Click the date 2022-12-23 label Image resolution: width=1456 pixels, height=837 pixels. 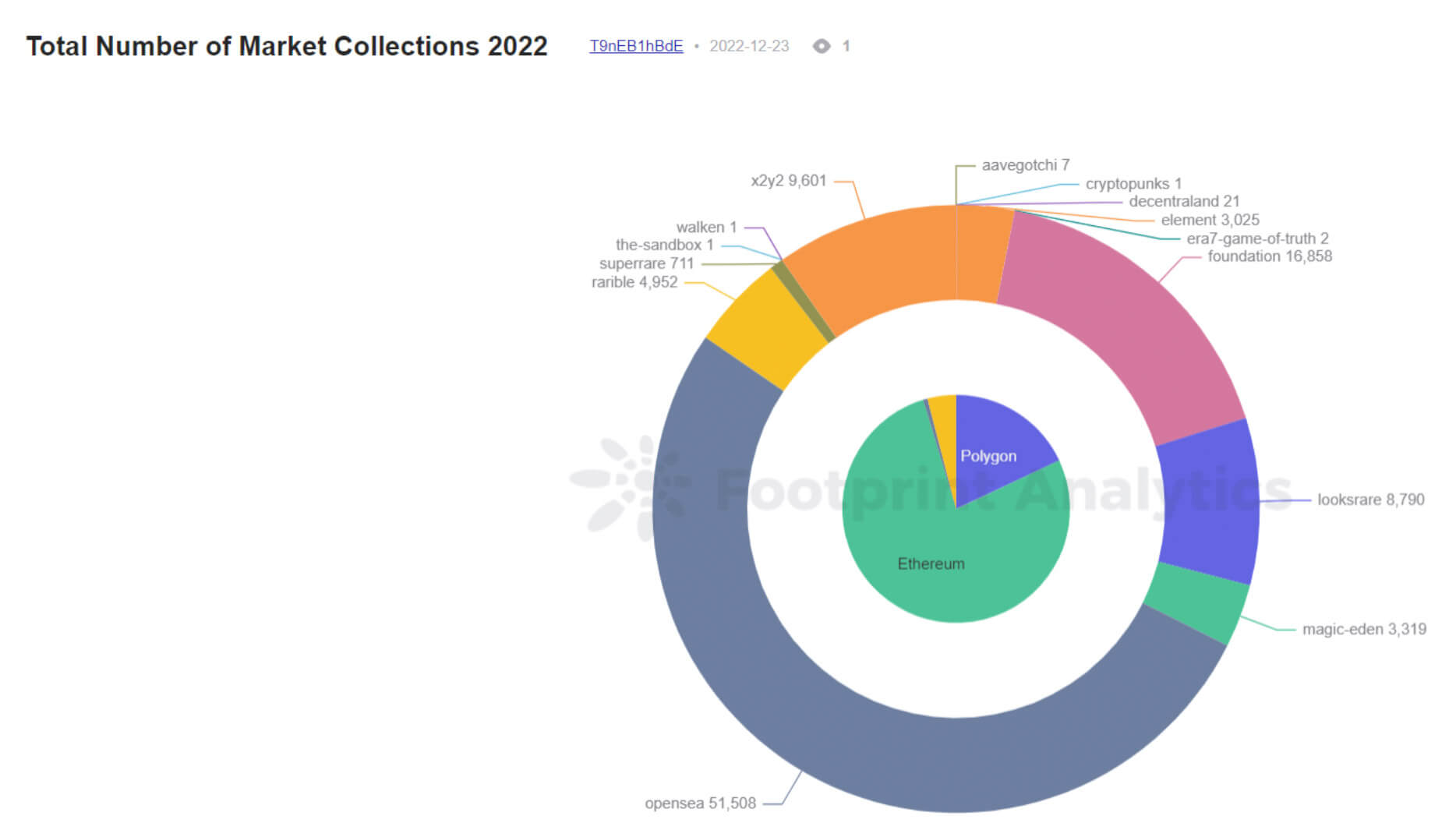pyautogui.click(x=749, y=46)
